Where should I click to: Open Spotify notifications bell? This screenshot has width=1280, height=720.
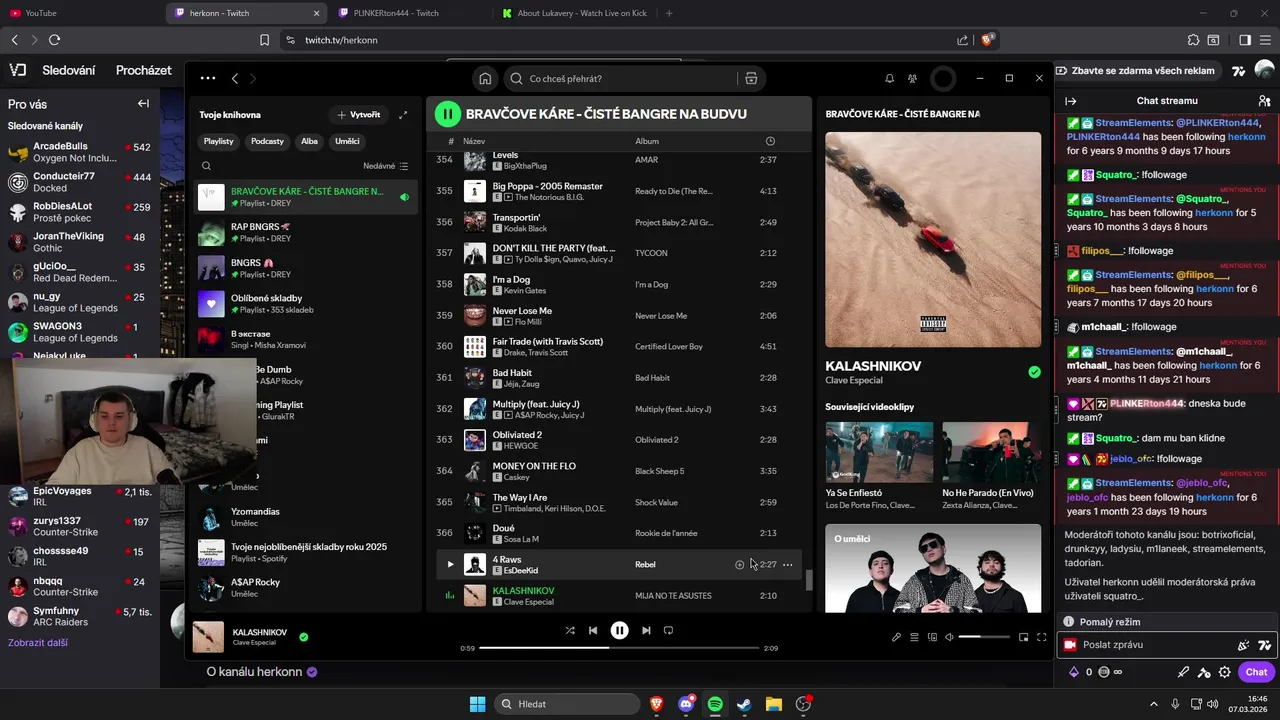tap(889, 78)
